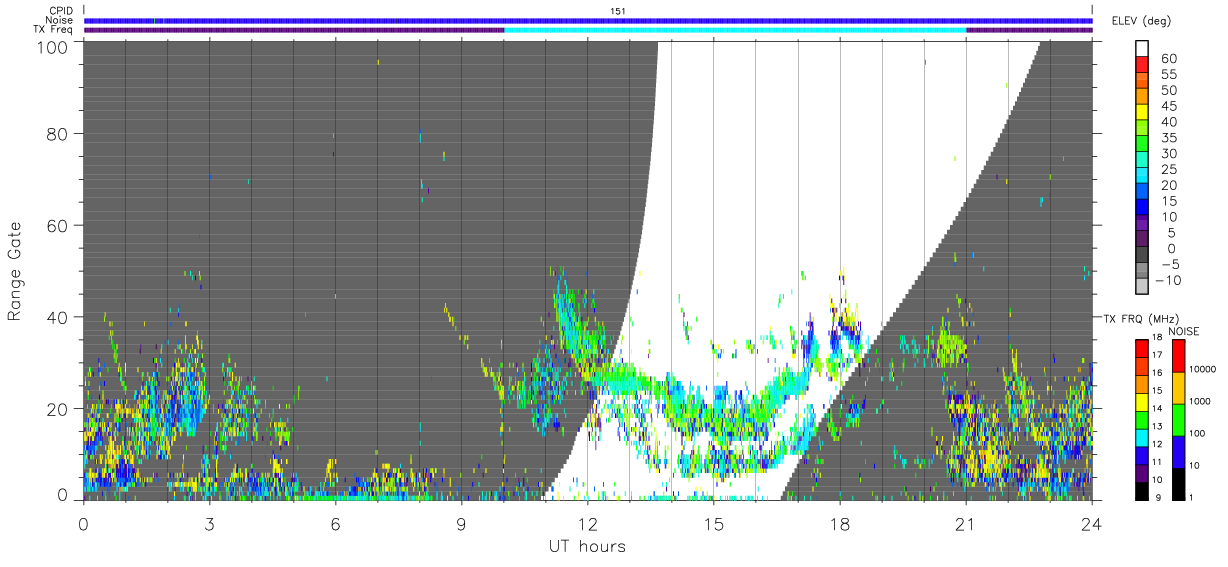This screenshot has height=567, width=1228.
Task: Click the 80 tick on the Range Gate axis
Action: click(x=57, y=133)
